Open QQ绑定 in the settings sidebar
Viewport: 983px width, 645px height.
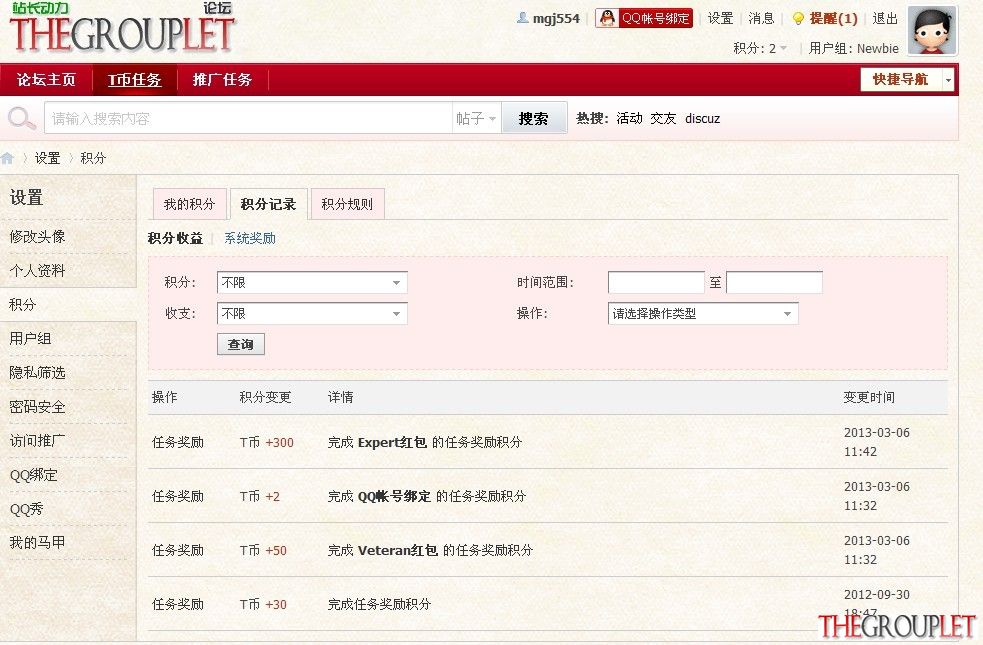pyautogui.click(x=34, y=475)
